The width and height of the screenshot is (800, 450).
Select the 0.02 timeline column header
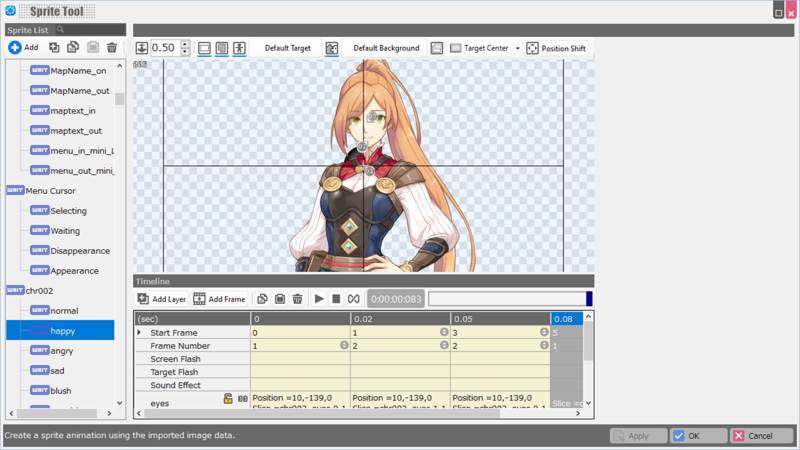401,319
